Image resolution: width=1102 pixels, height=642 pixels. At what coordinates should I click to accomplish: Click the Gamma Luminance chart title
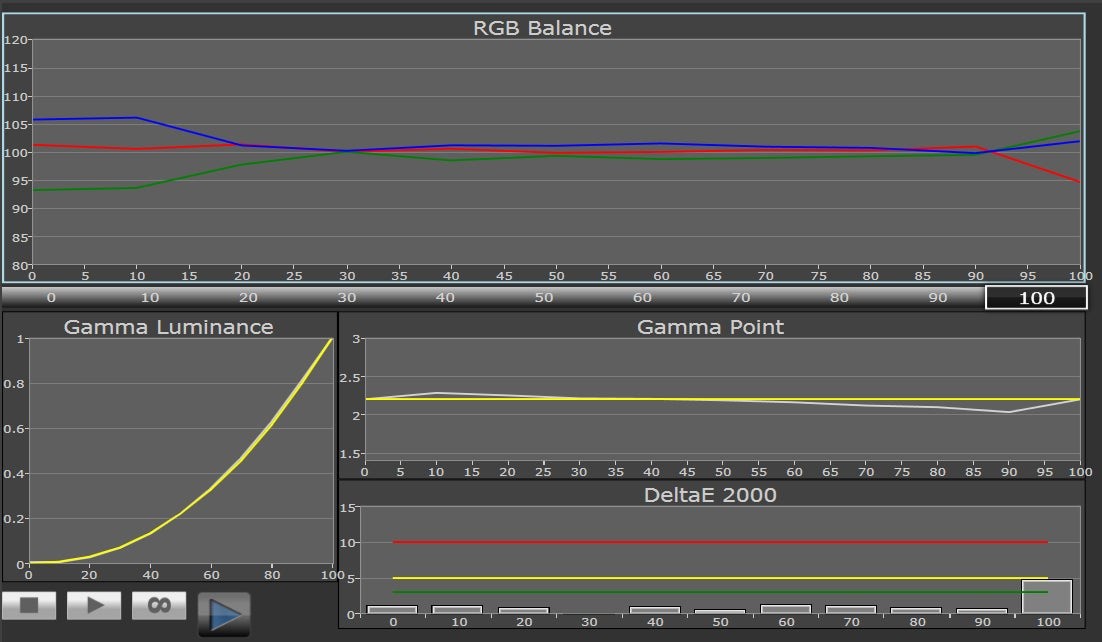168,327
